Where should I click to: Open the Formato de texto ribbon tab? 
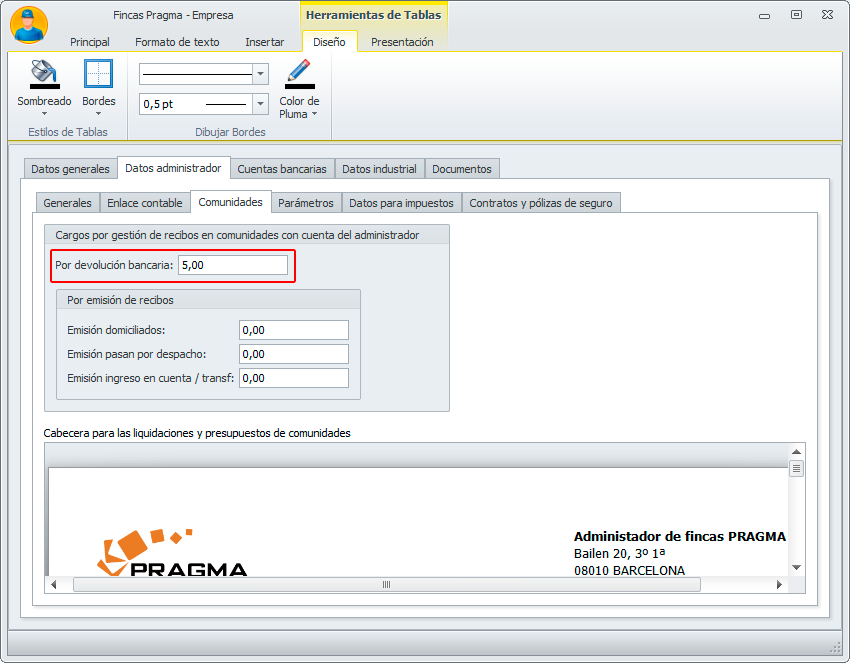[177, 42]
